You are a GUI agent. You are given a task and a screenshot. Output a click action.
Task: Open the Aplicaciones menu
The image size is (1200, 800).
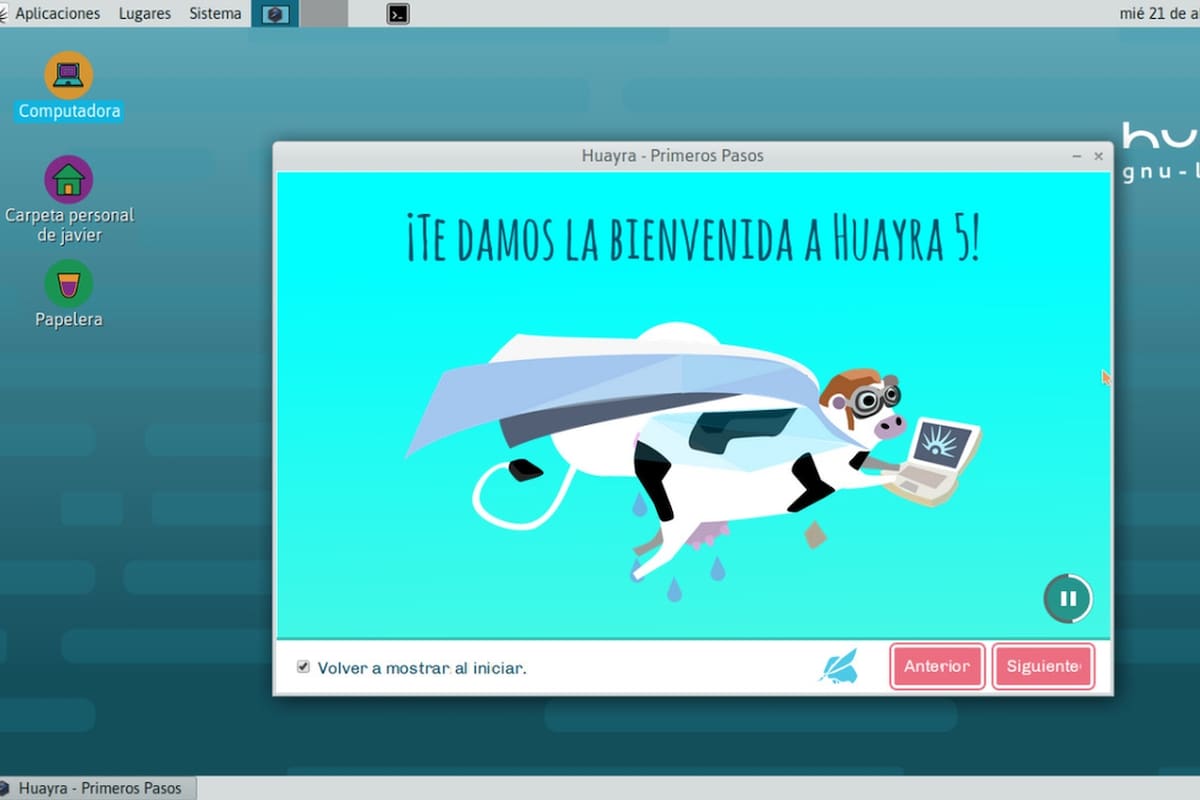tap(60, 13)
